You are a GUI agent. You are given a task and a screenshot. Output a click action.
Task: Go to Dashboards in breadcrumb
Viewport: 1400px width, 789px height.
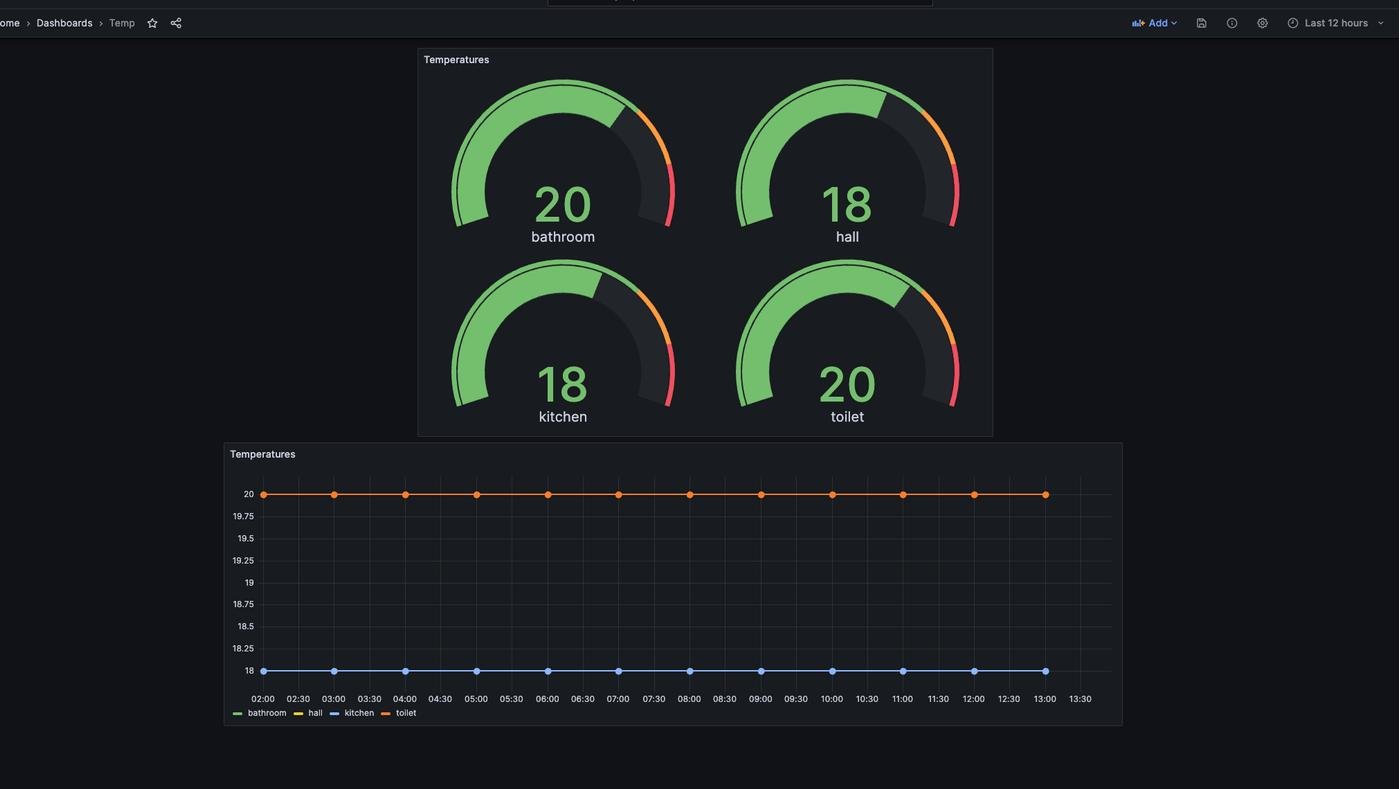[64, 23]
